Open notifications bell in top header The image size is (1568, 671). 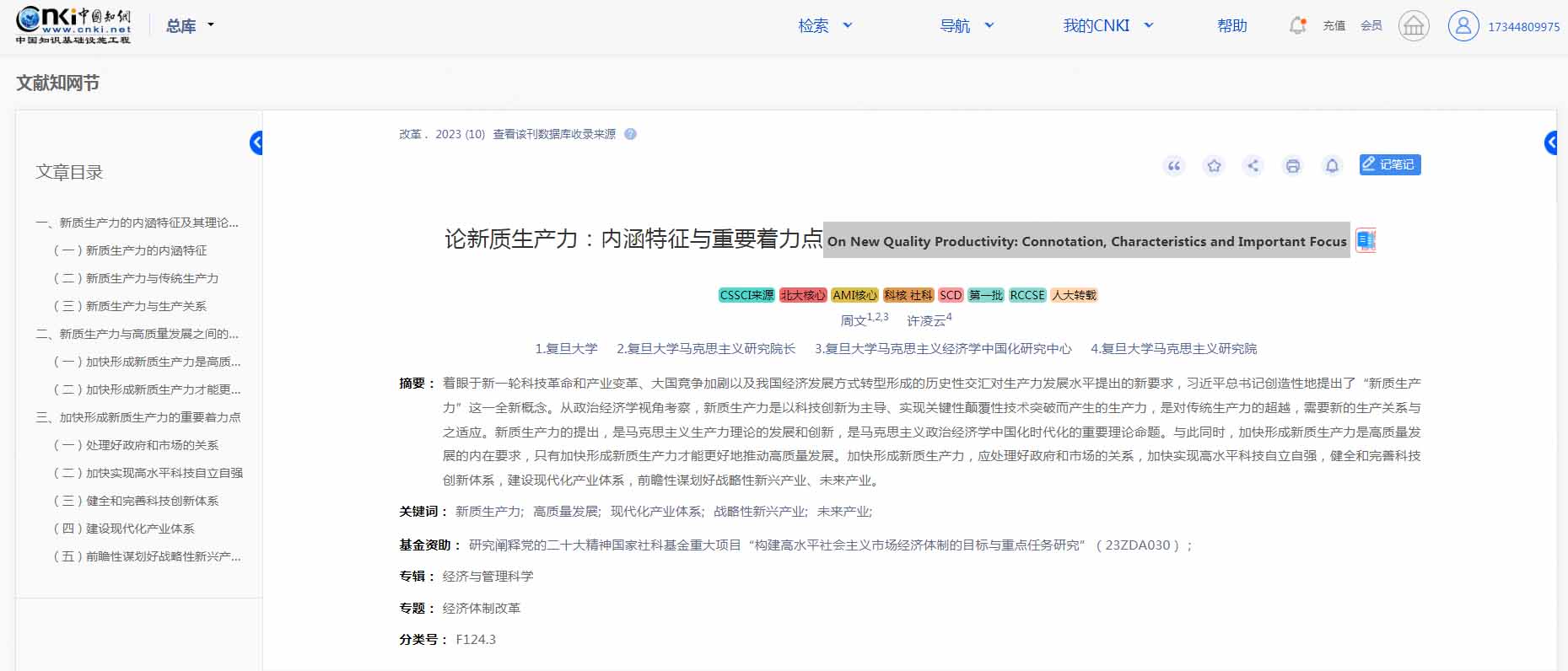point(1297,26)
